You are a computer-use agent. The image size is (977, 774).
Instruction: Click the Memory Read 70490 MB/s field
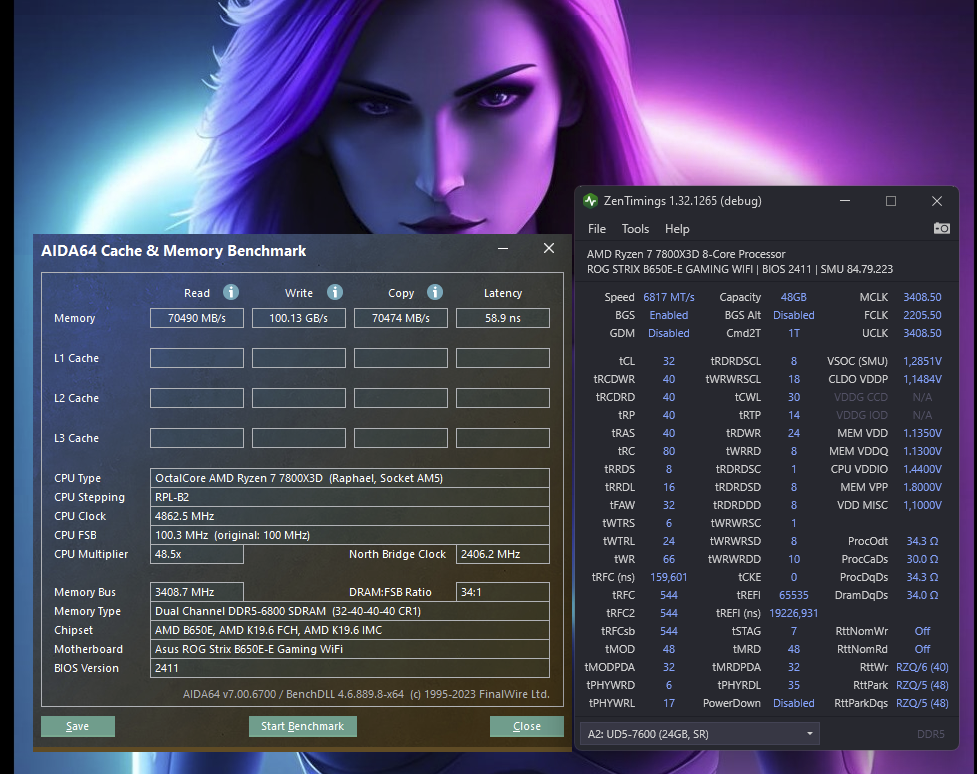[197, 318]
